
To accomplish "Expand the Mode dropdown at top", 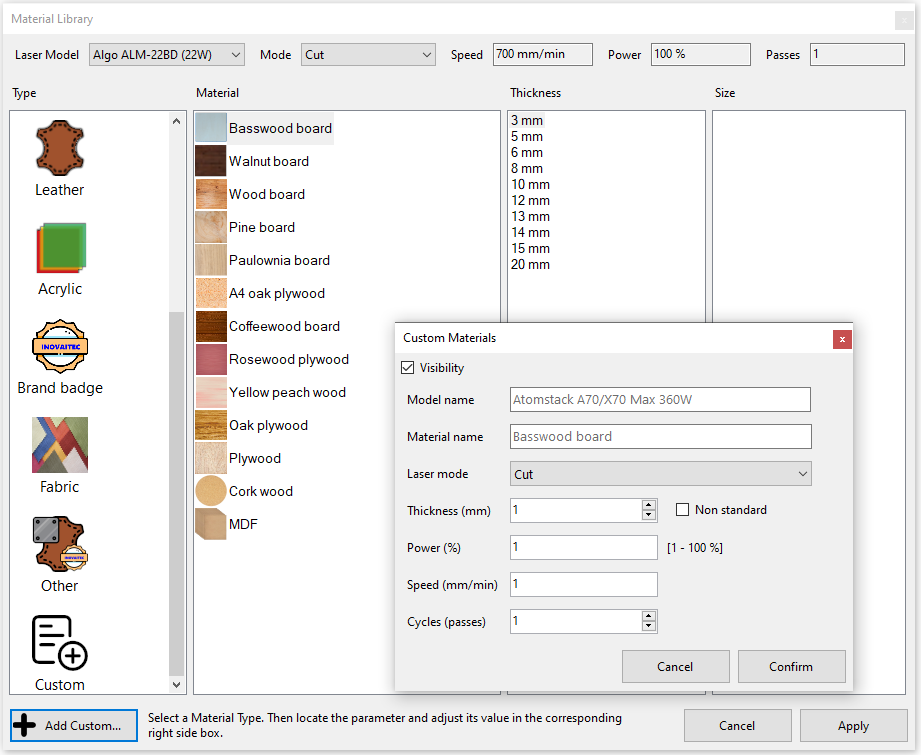I will [x=368, y=55].
